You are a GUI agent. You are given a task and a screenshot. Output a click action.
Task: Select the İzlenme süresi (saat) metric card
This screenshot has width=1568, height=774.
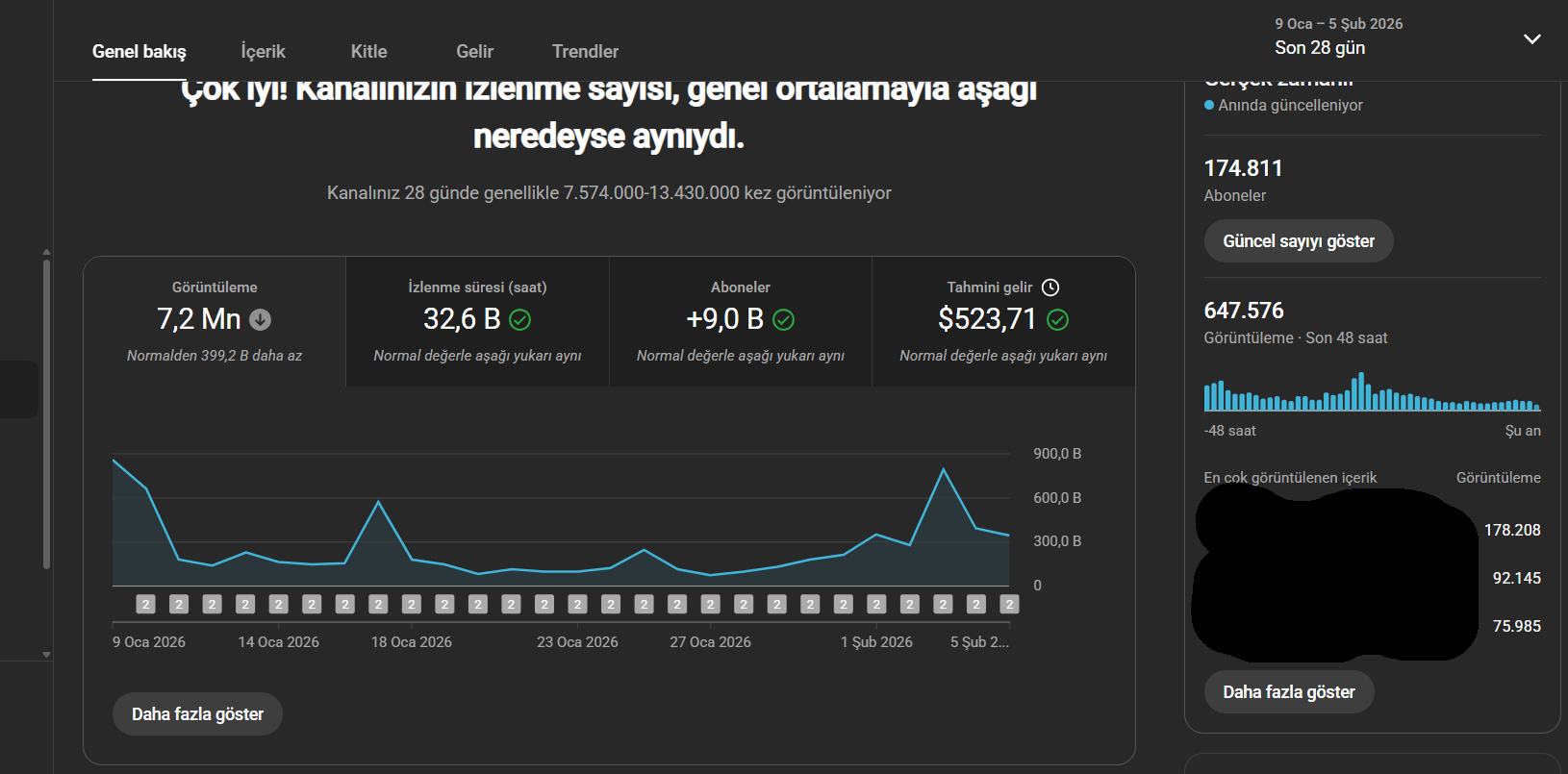(x=477, y=321)
